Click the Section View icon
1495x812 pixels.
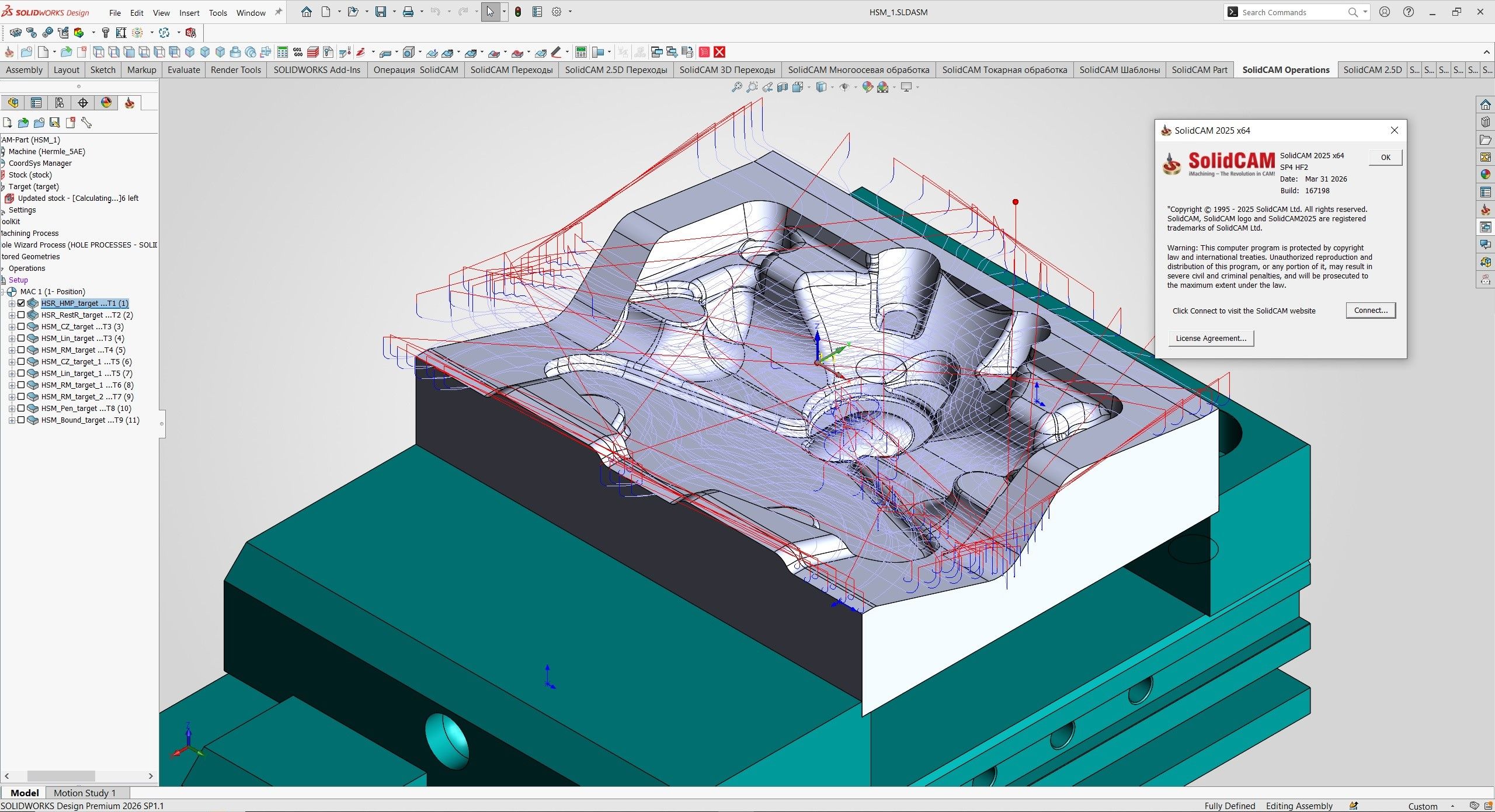[x=783, y=87]
